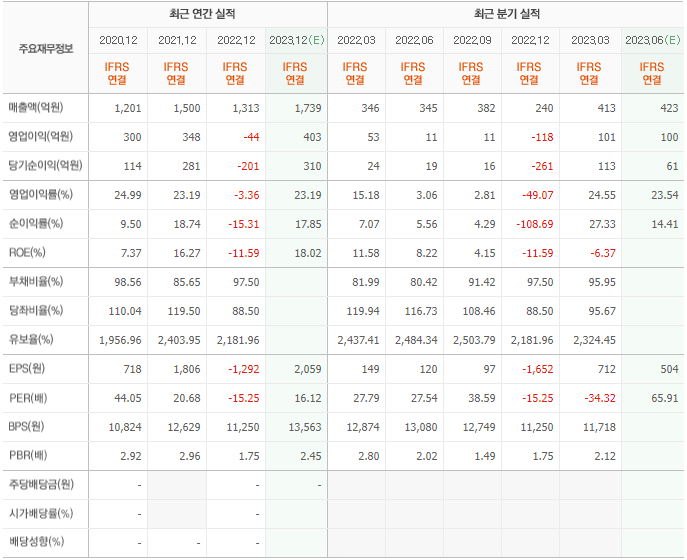Click PER value -34.32

(x=600, y=398)
